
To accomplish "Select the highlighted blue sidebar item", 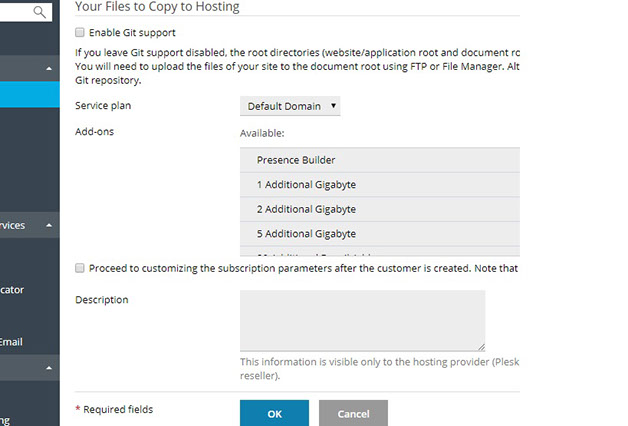I will click(x=30, y=95).
